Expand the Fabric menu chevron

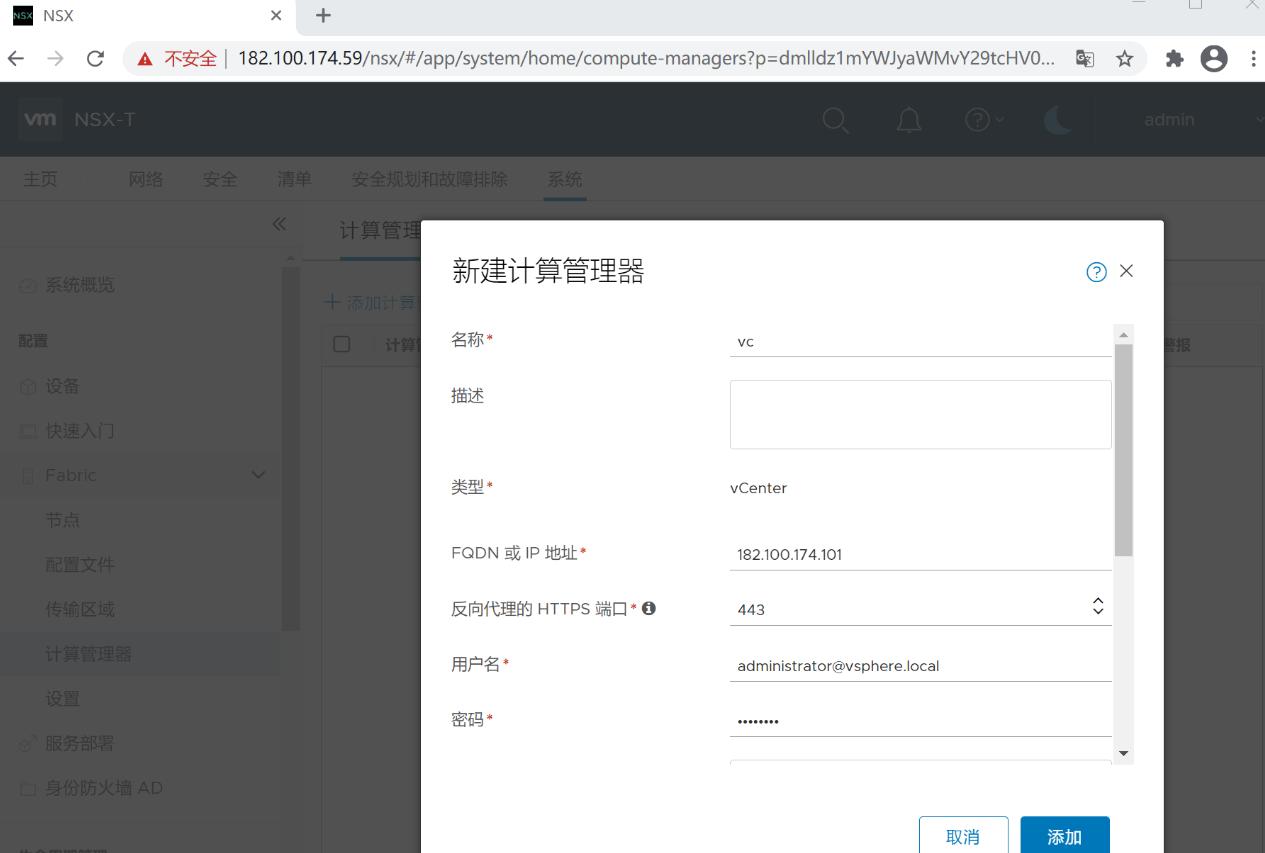(258, 475)
